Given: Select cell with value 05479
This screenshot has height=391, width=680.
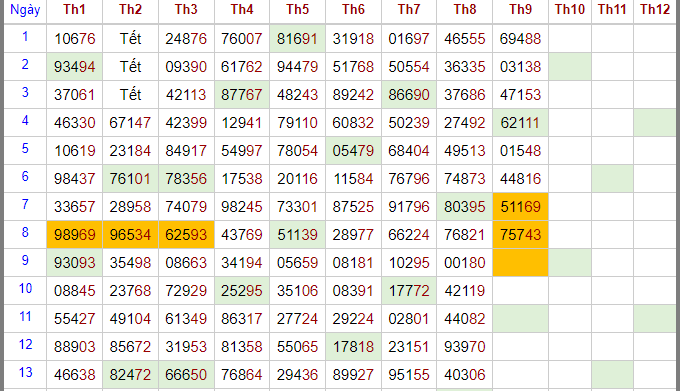Looking at the screenshot, I should point(353,151).
